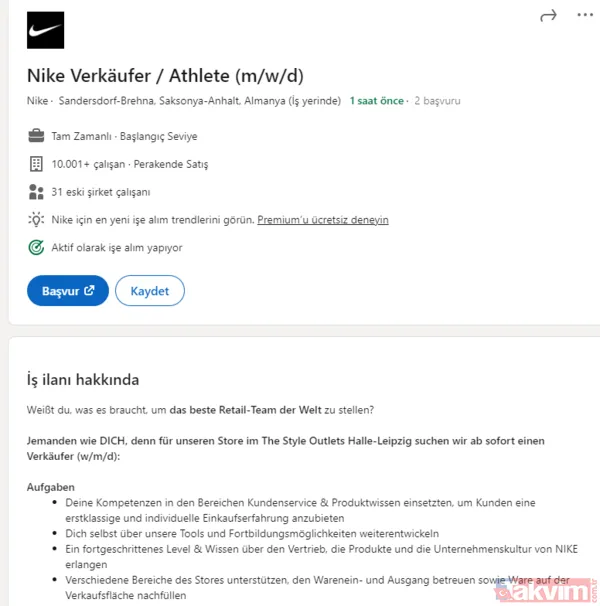Click the Nike company name link
This screenshot has height=606, width=600.
38,101
